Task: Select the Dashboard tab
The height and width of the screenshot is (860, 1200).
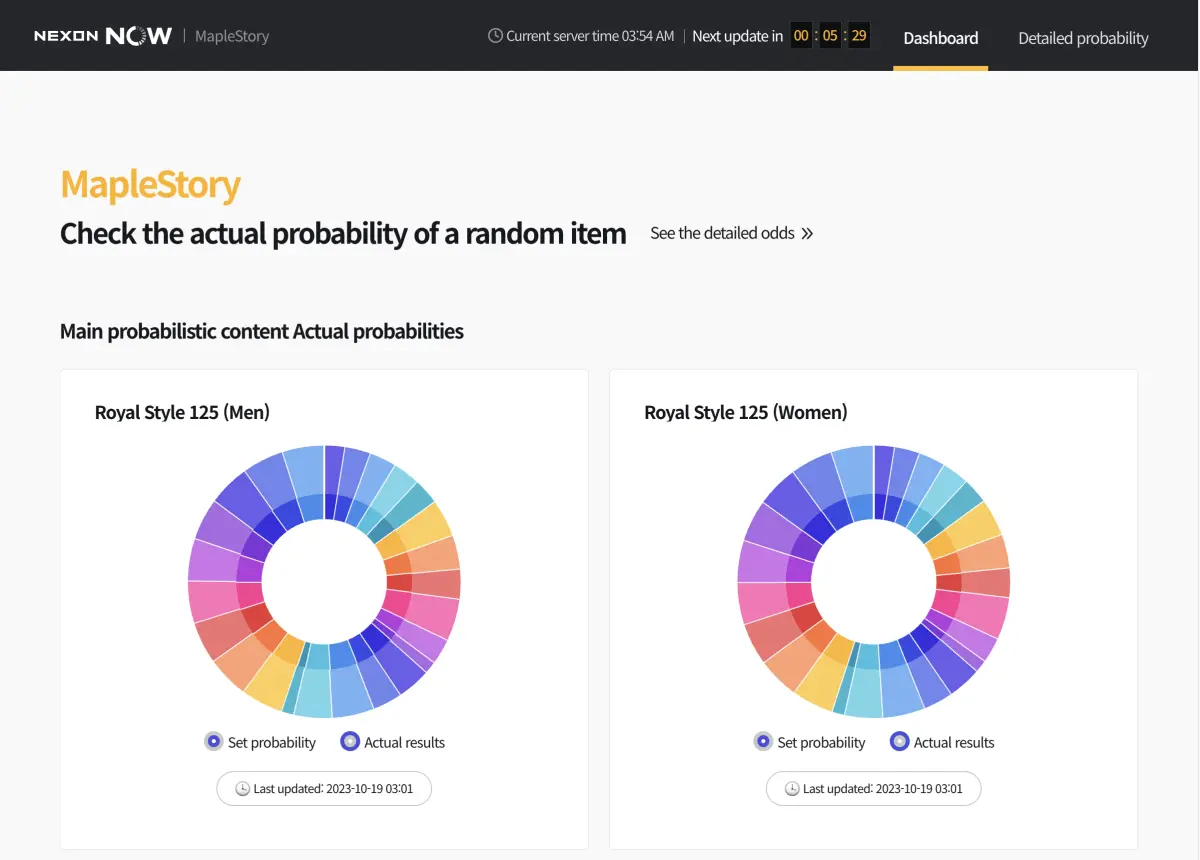Action: [x=940, y=38]
